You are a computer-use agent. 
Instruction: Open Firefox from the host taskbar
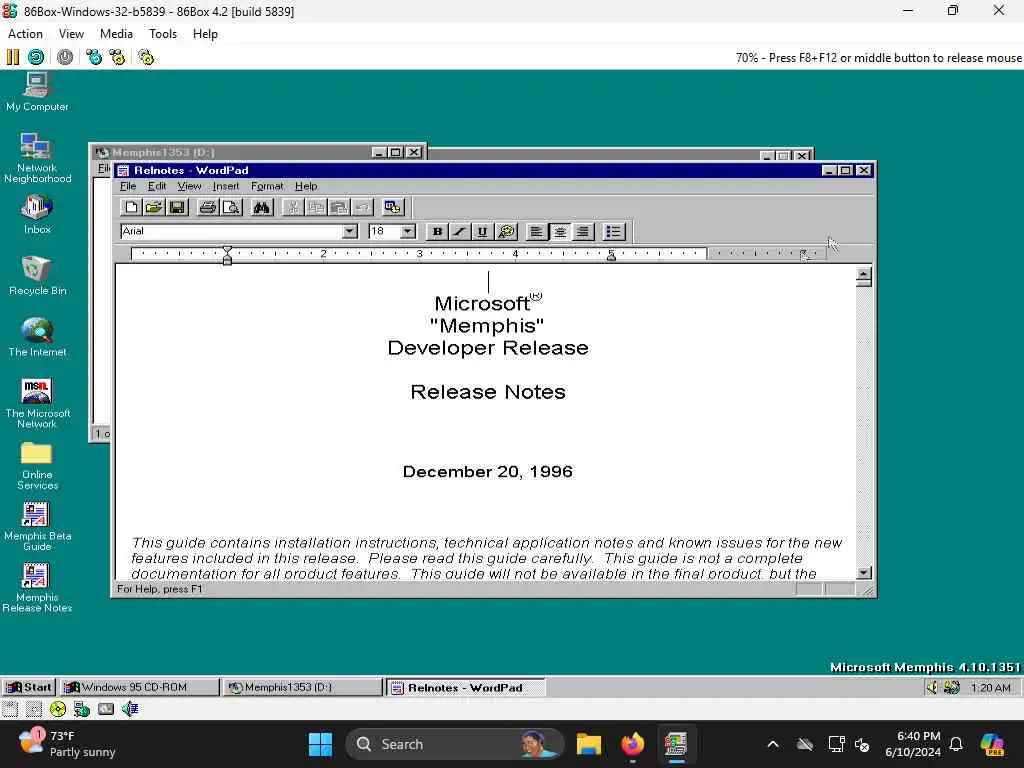pyautogui.click(x=632, y=744)
